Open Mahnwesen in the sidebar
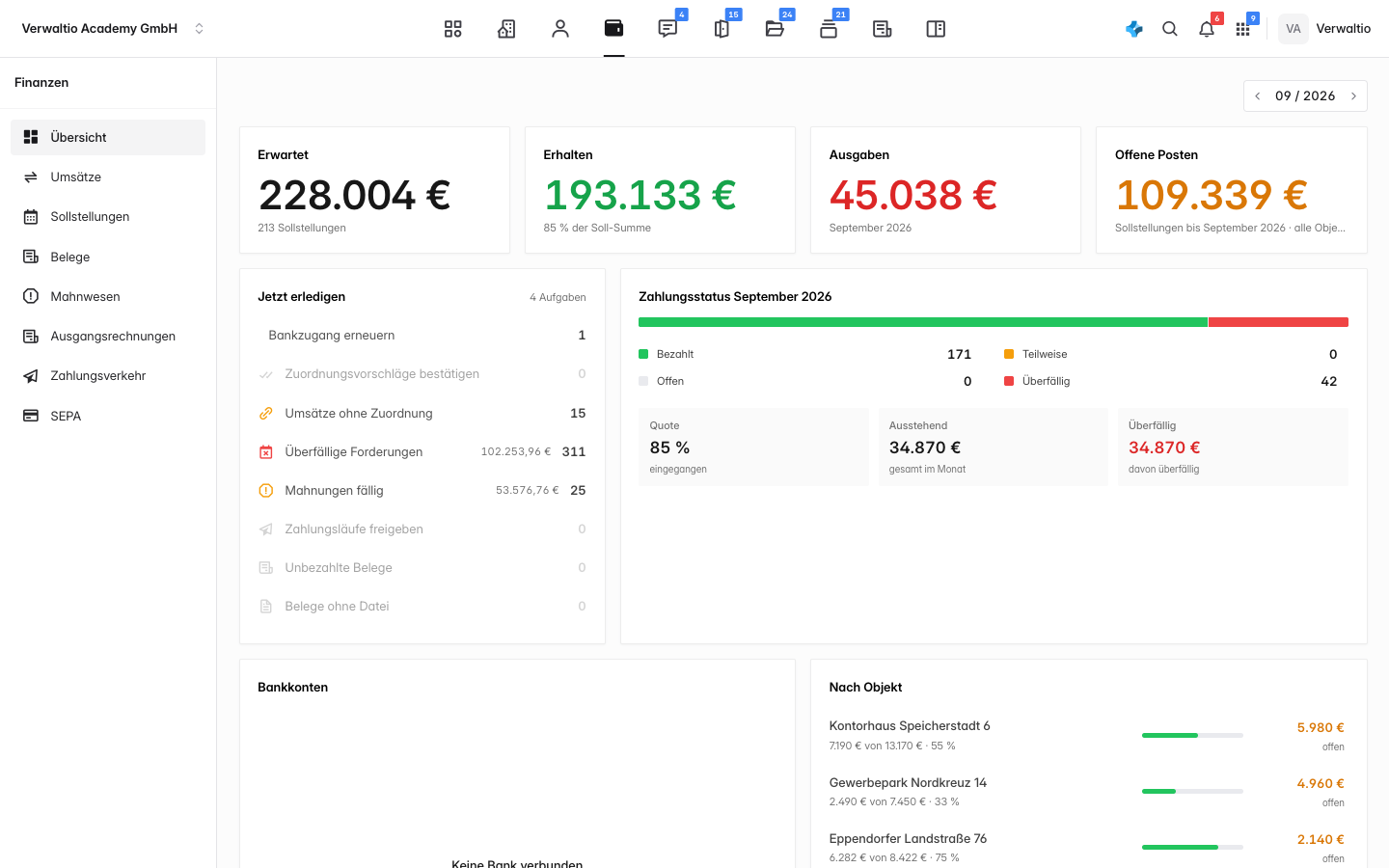 108,296
